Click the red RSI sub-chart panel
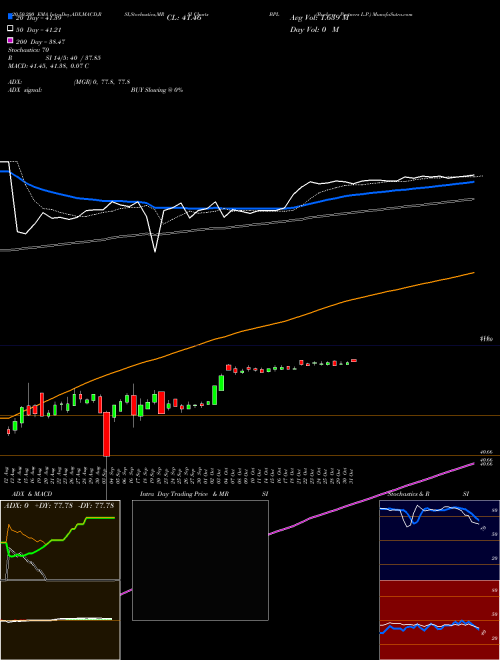This screenshot has width=500, height=660. click(439, 620)
